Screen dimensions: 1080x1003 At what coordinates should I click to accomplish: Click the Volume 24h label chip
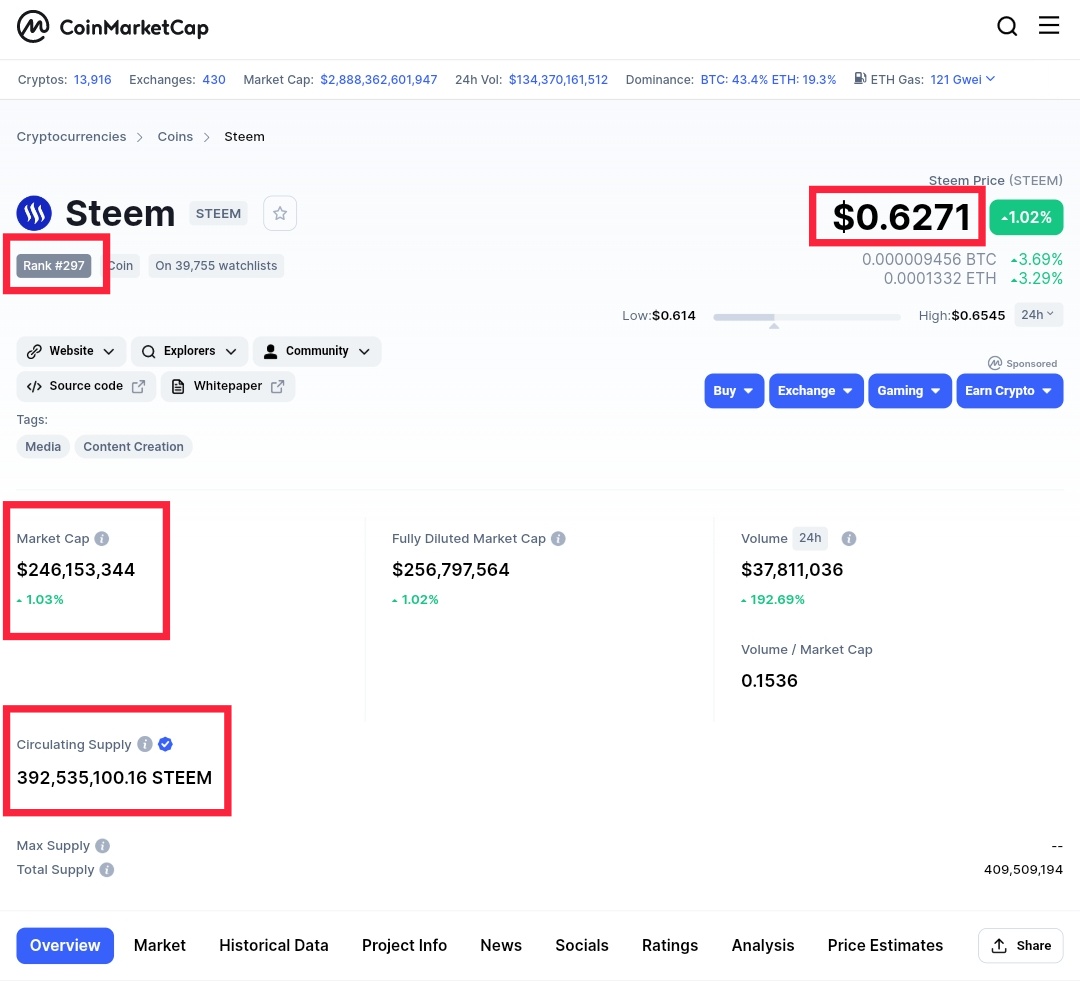click(810, 538)
